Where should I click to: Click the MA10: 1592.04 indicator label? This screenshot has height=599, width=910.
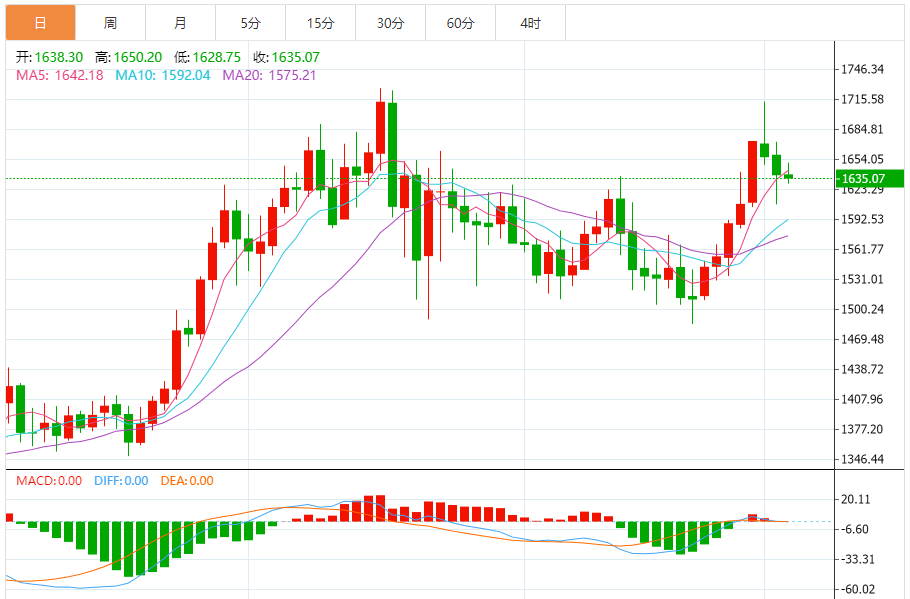[163, 75]
